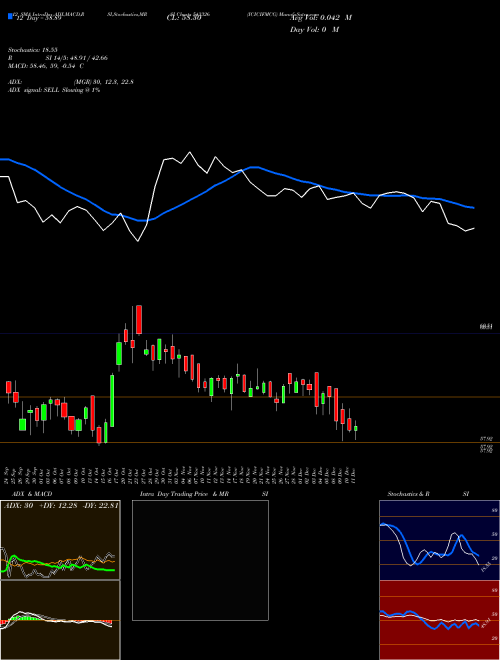The width and height of the screenshot is (500, 660).
Task: Open the MACD histogram chart panel
Action: [60, 620]
